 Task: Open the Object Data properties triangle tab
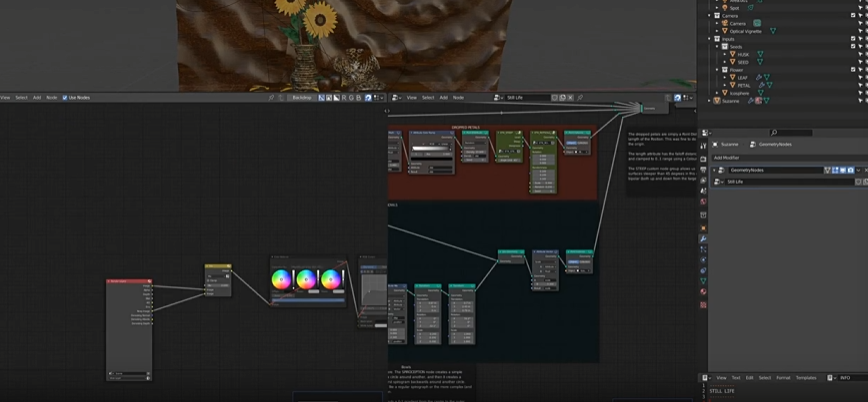click(704, 281)
